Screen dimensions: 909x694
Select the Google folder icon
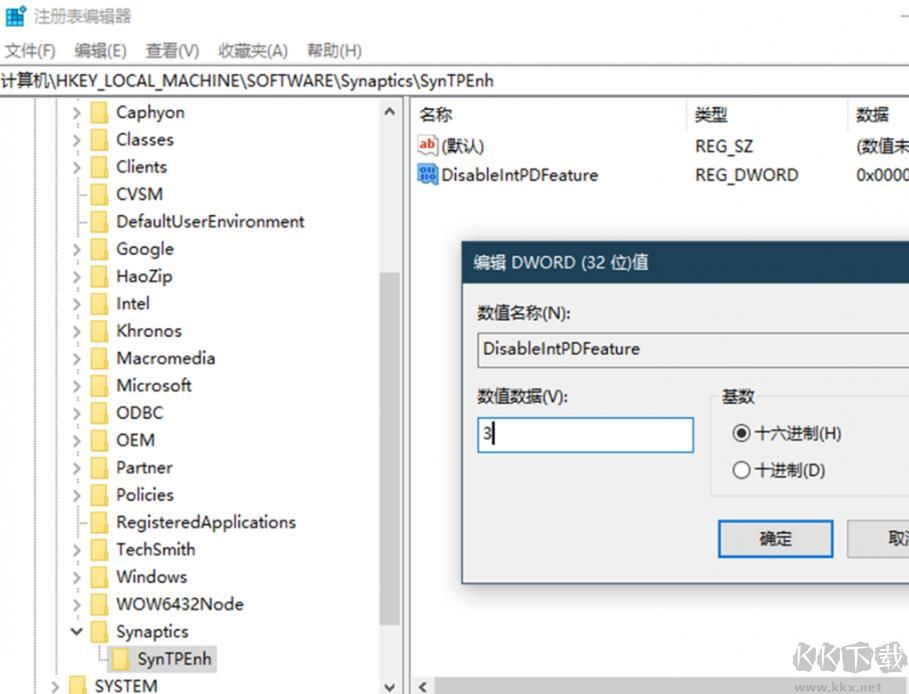point(98,249)
